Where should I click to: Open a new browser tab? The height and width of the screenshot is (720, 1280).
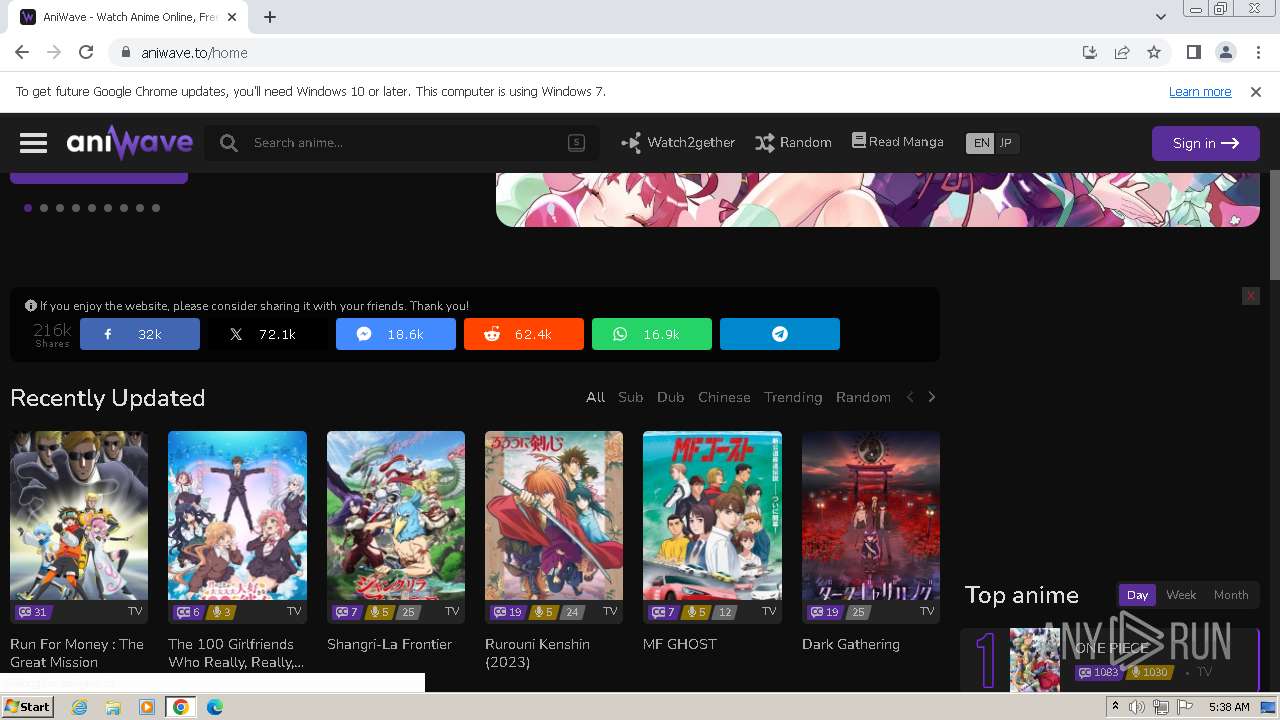270,17
